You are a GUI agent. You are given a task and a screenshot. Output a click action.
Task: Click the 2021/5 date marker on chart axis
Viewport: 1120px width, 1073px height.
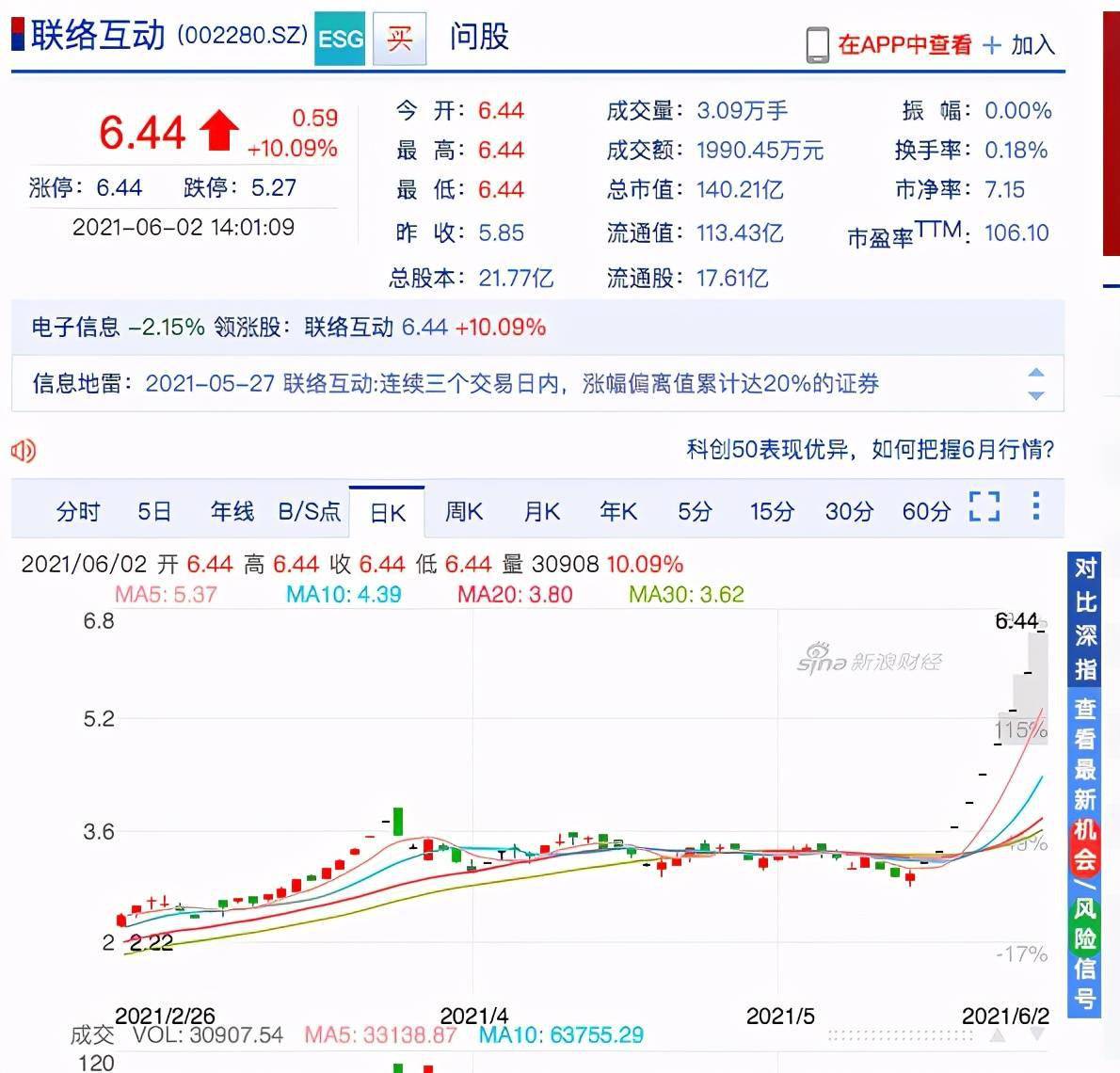pyautogui.click(x=780, y=1016)
